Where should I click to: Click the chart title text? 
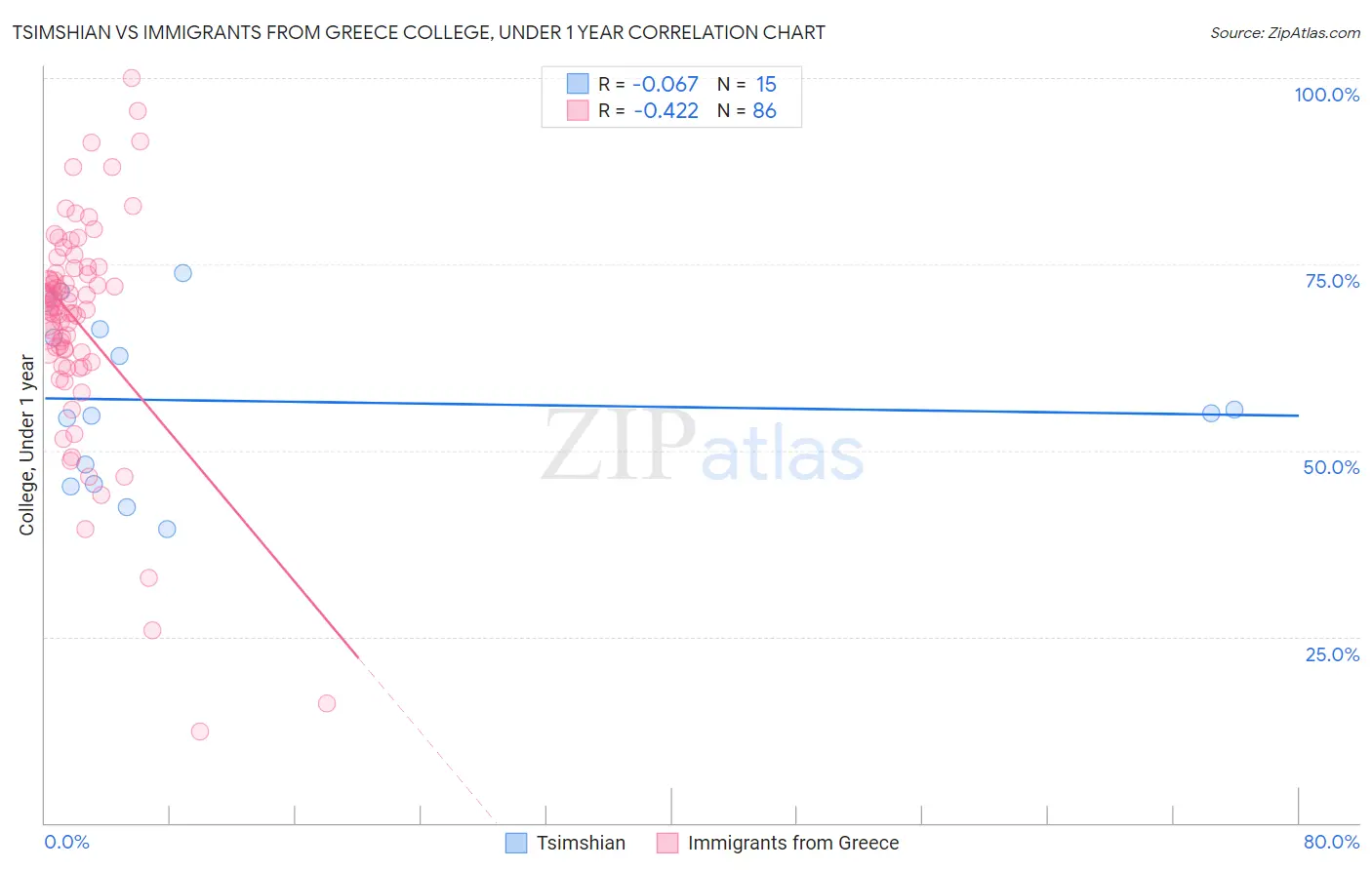[419, 33]
